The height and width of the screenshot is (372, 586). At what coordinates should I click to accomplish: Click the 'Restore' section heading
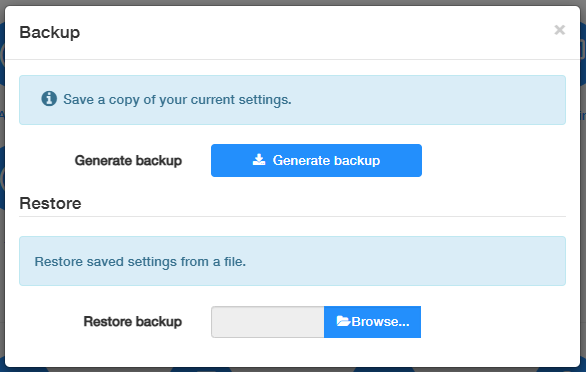tap(50, 203)
